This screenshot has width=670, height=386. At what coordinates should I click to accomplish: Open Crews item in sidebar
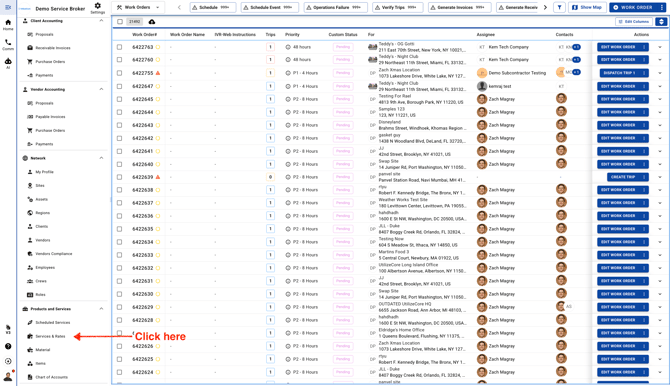pos(41,281)
